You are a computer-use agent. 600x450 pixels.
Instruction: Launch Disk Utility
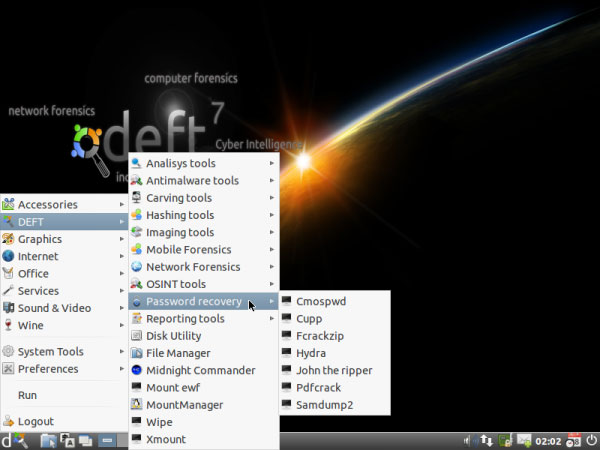pos(204,336)
